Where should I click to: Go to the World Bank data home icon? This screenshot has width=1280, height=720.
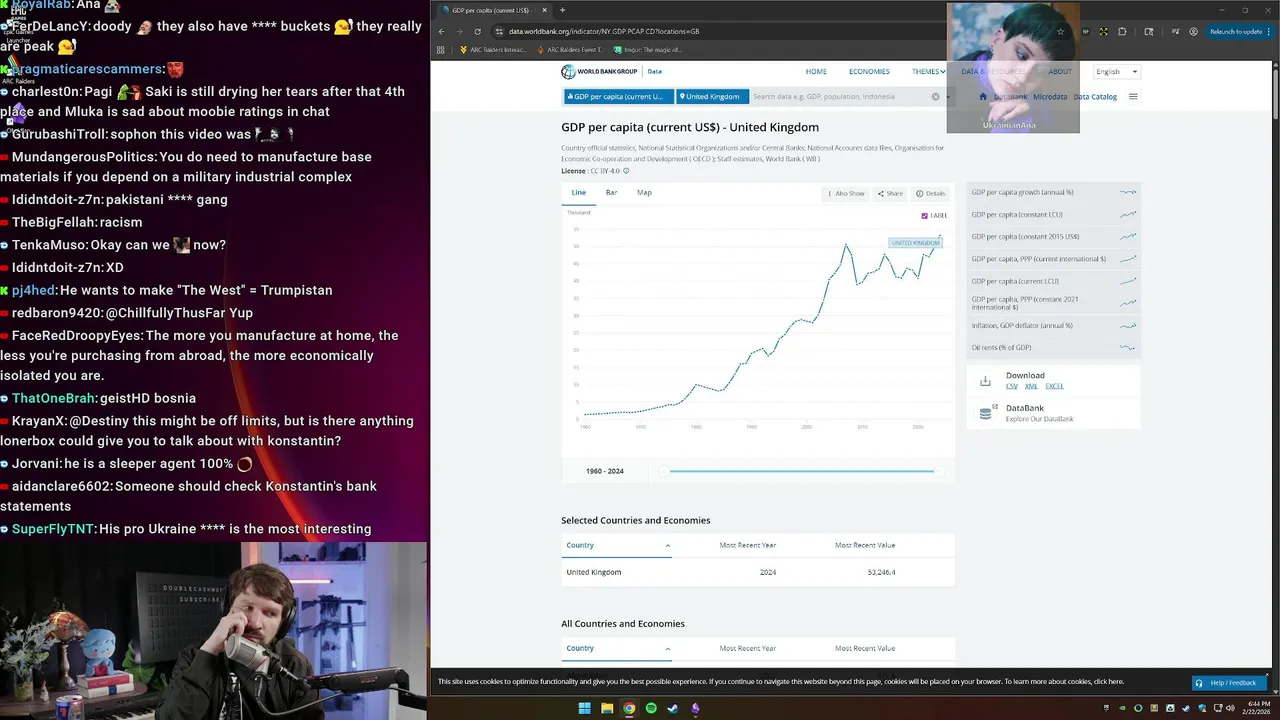[x=983, y=97]
